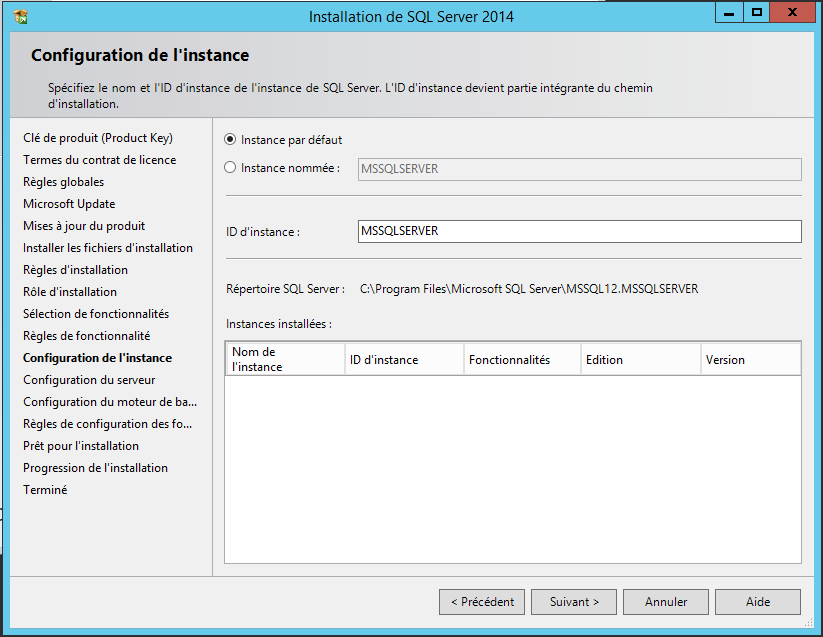Click the ID d'instance input field
823x637 pixels.
click(579, 231)
